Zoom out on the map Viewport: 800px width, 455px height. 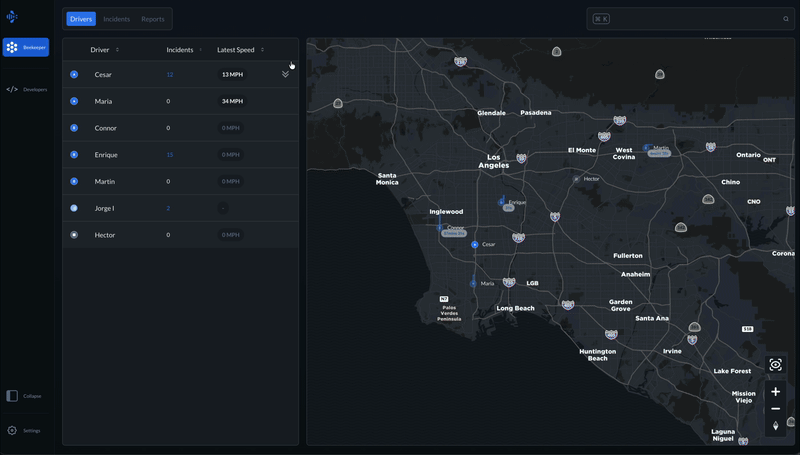[776, 409]
